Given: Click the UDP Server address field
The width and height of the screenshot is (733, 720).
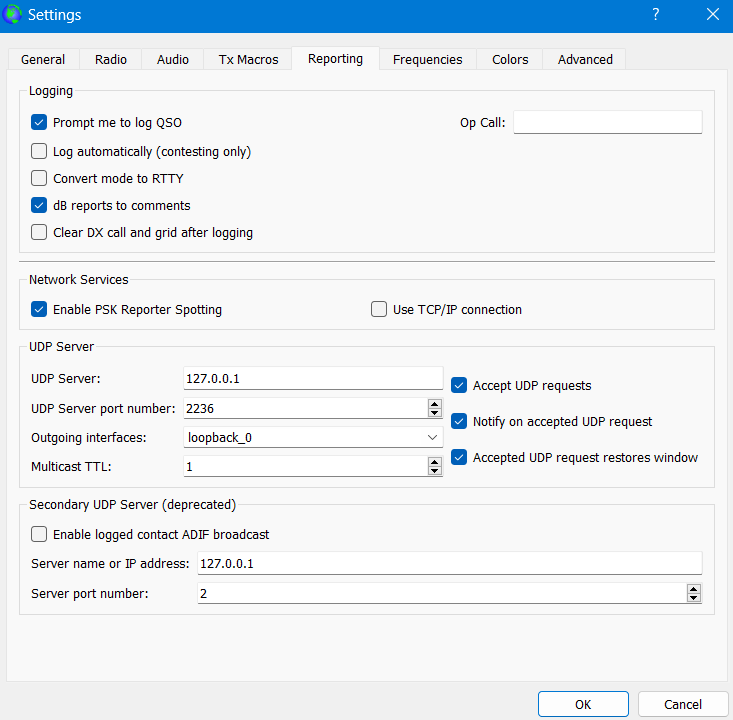Looking at the screenshot, I should [x=313, y=378].
